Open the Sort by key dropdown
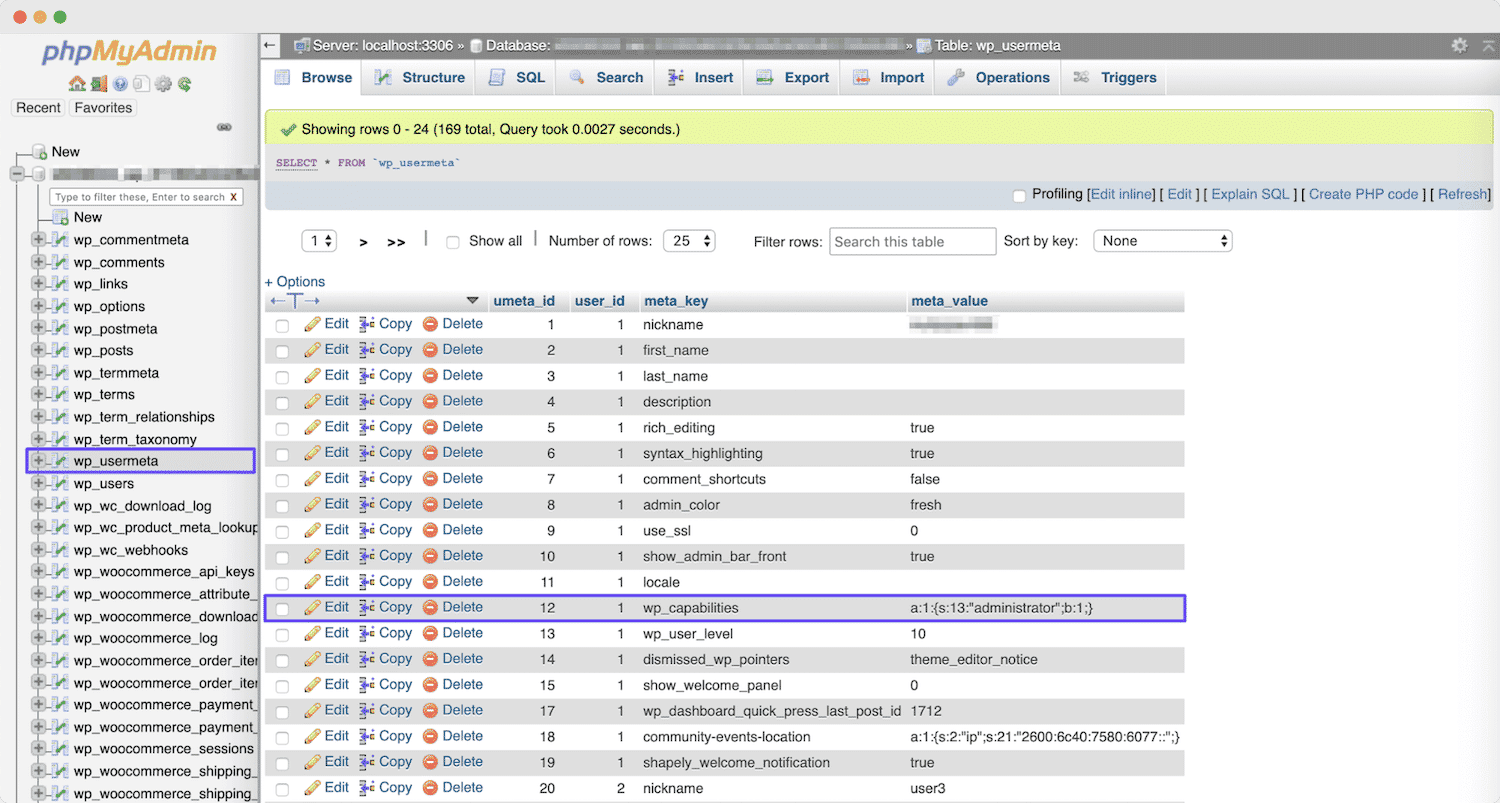Screen dimensions: 1500x803 click(x=1163, y=241)
